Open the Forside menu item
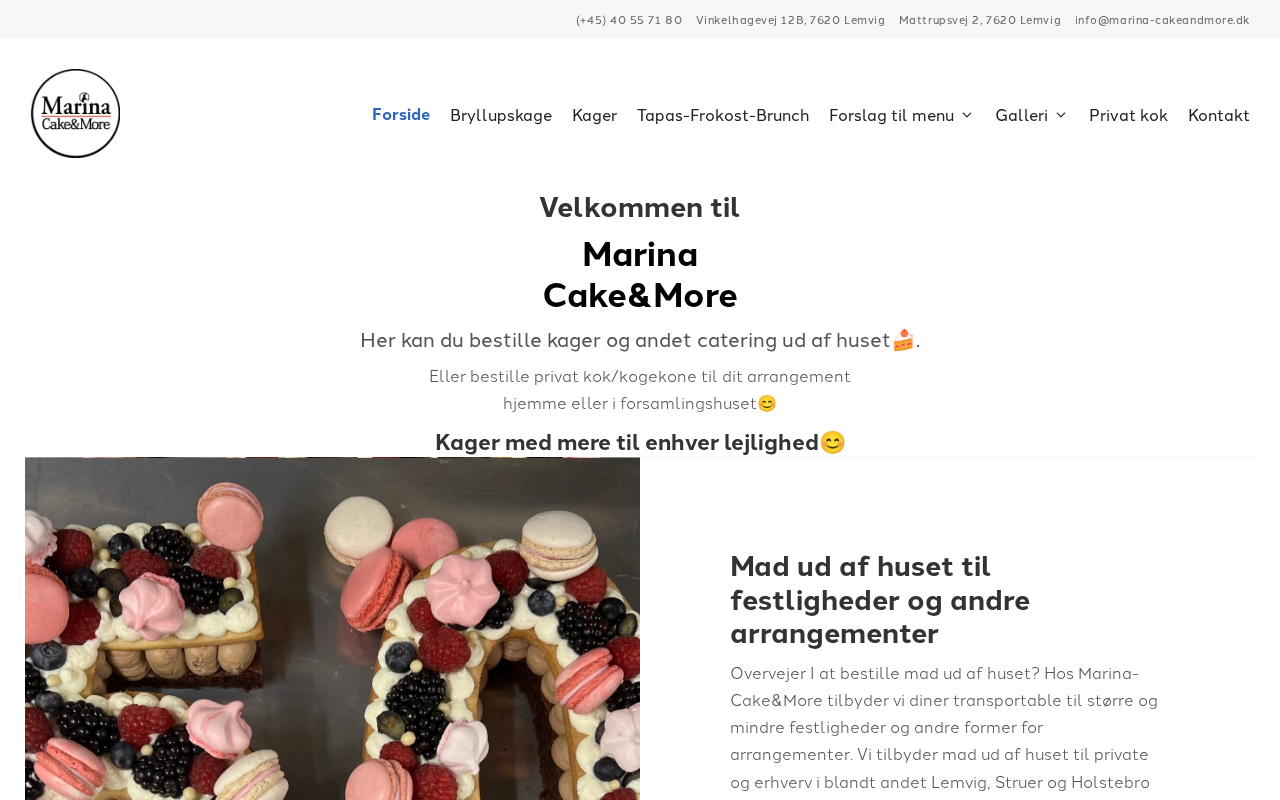1280x800 pixels. [401, 115]
